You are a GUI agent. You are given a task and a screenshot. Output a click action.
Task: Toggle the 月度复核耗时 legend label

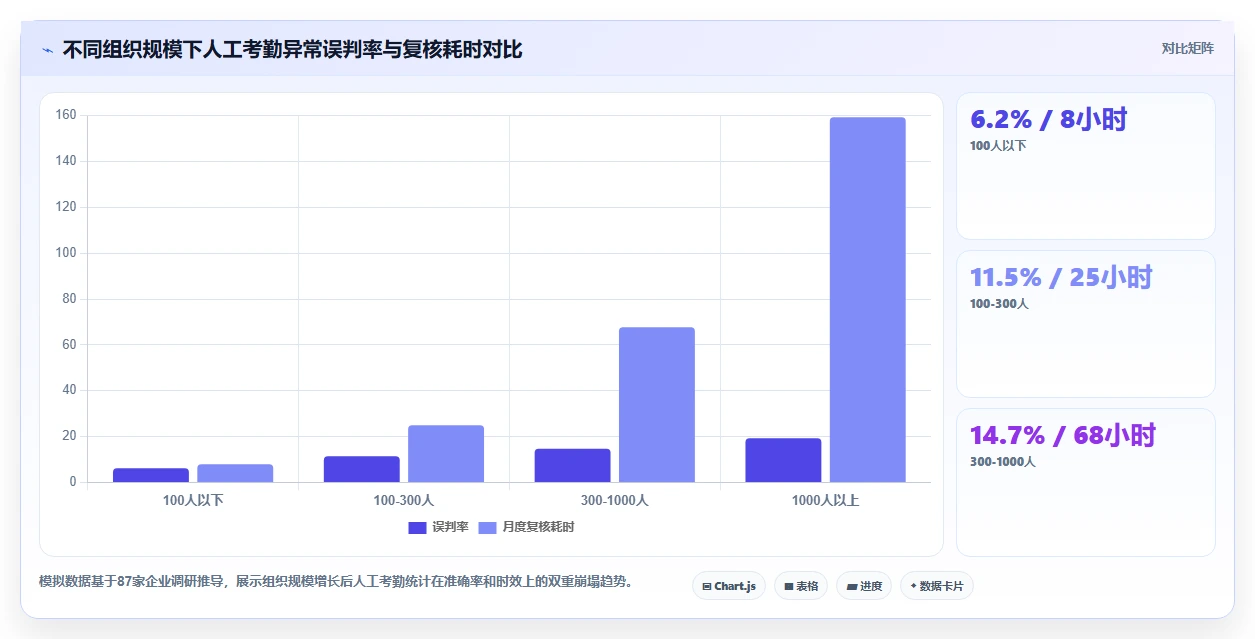538,527
